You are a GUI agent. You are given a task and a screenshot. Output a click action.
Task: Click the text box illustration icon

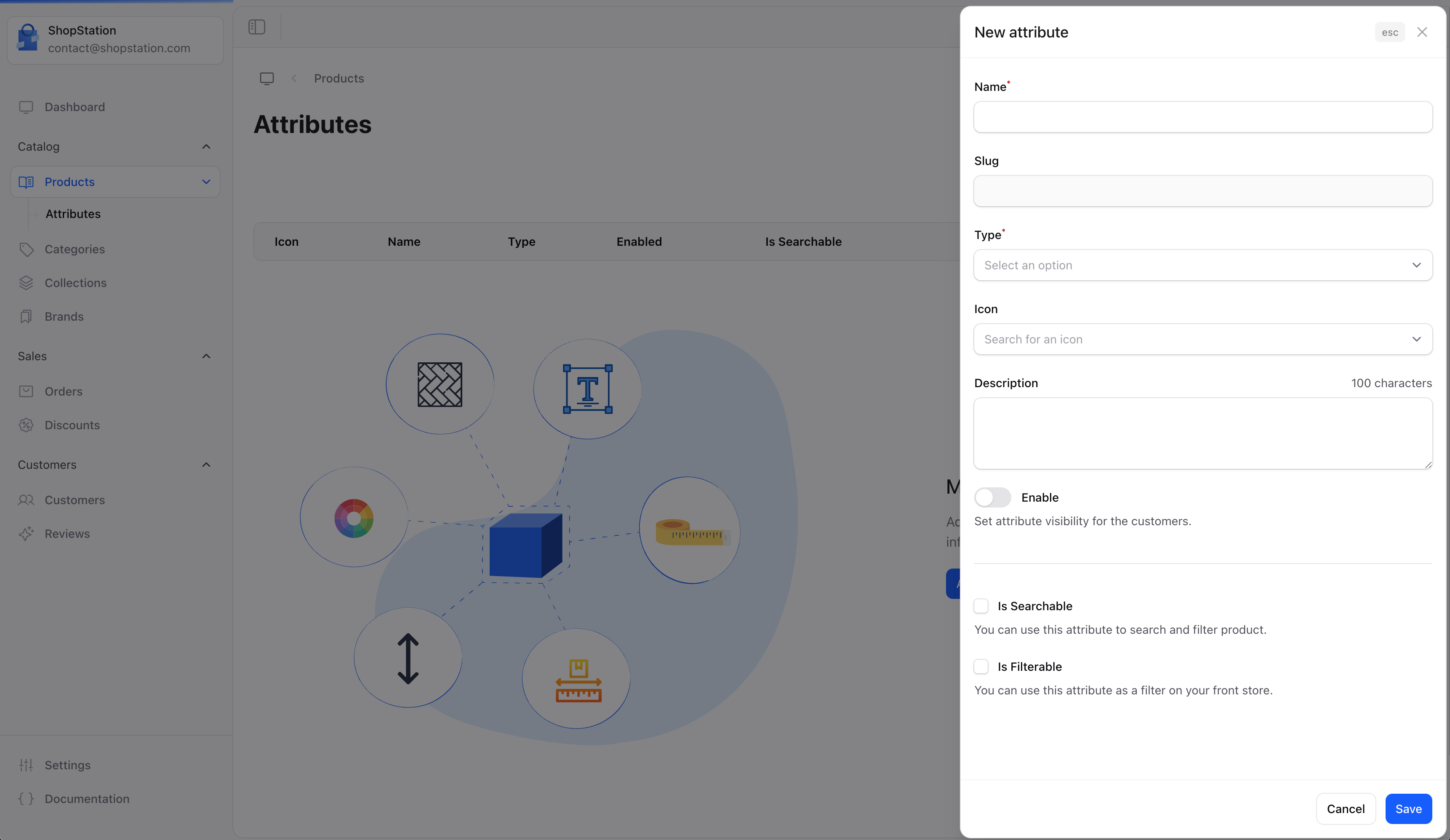587,389
